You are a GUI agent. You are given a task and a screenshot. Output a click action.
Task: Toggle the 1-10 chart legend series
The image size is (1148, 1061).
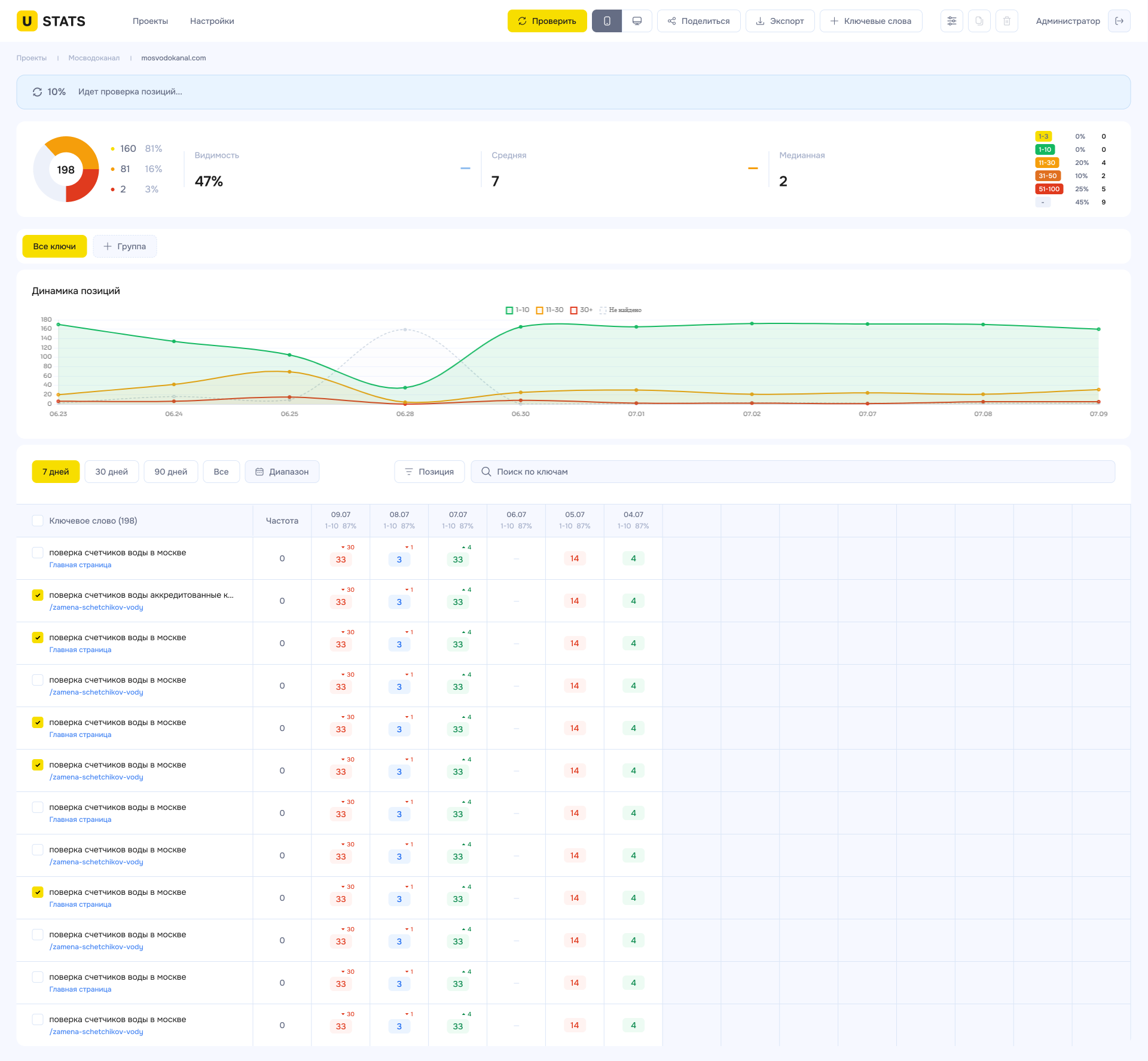tap(517, 310)
